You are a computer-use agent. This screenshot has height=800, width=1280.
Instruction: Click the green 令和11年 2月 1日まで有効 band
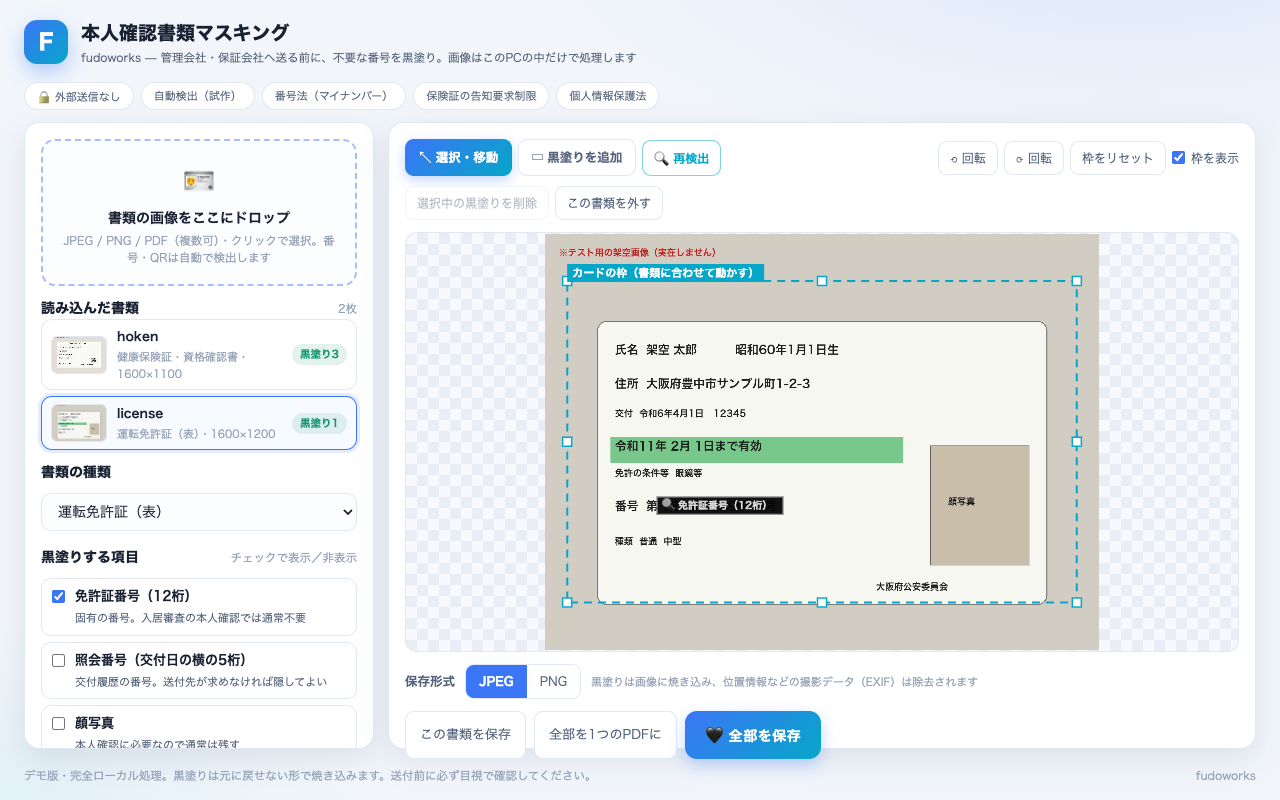click(756, 449)
